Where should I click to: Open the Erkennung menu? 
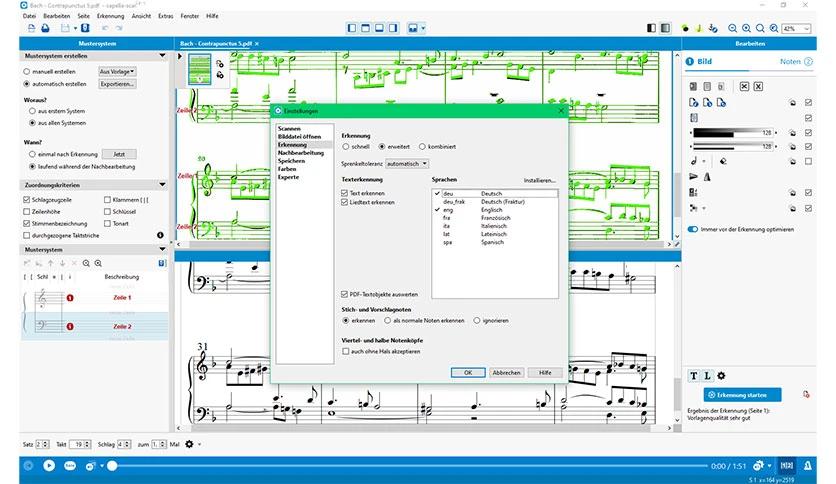[110, 16]
